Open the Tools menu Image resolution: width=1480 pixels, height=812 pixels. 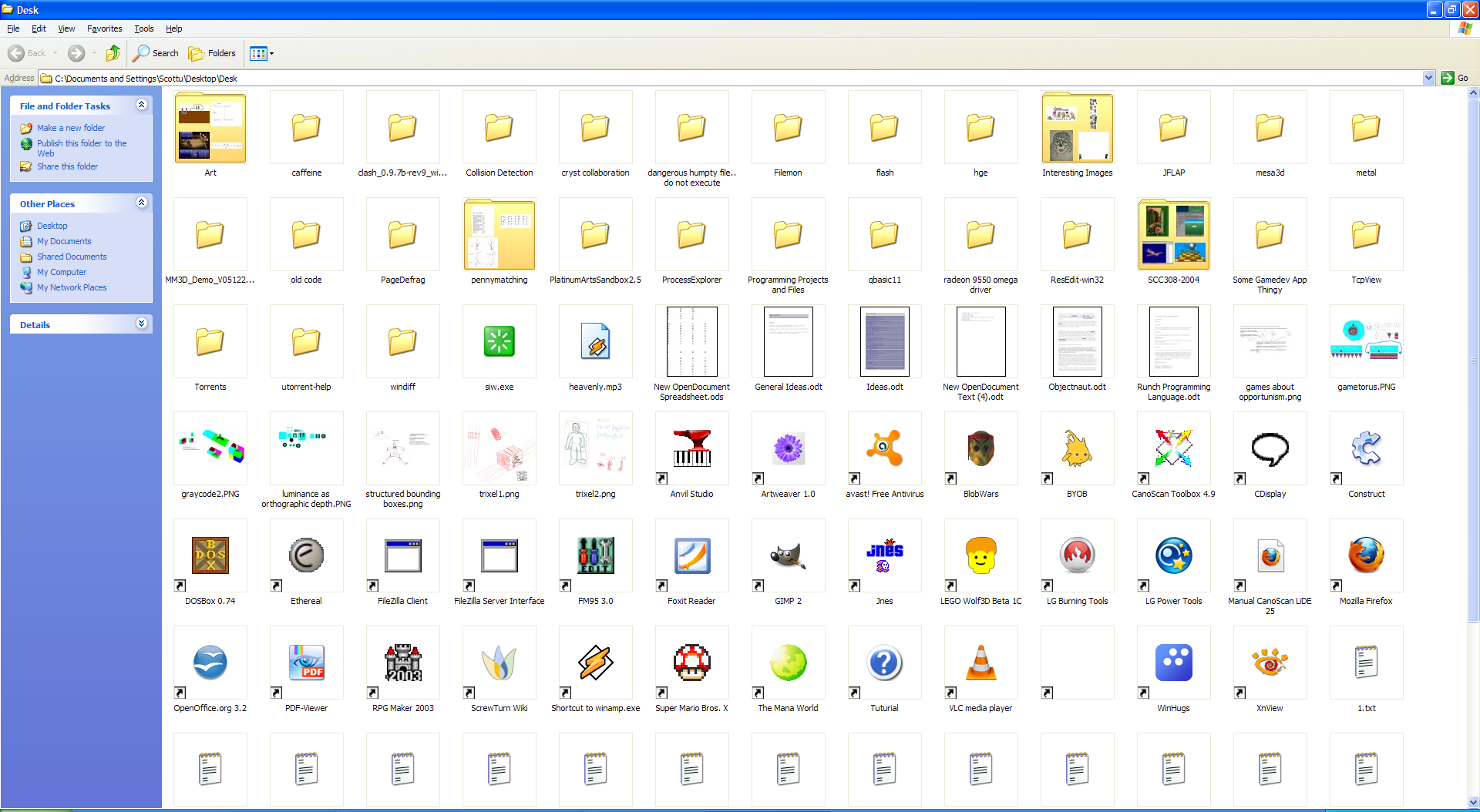(143, 29)
